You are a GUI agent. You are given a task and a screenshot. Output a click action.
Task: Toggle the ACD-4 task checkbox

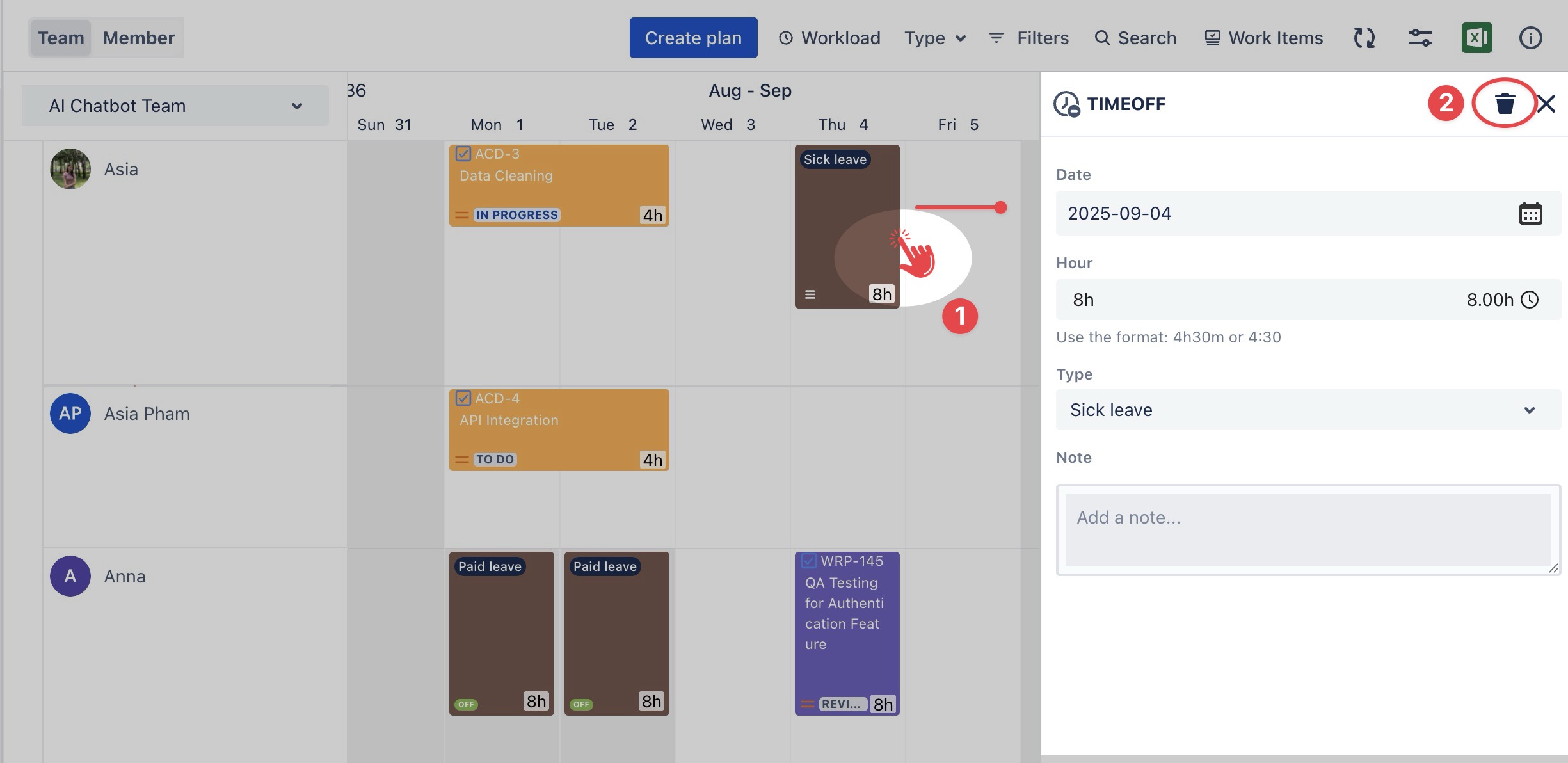coord(463,399)
